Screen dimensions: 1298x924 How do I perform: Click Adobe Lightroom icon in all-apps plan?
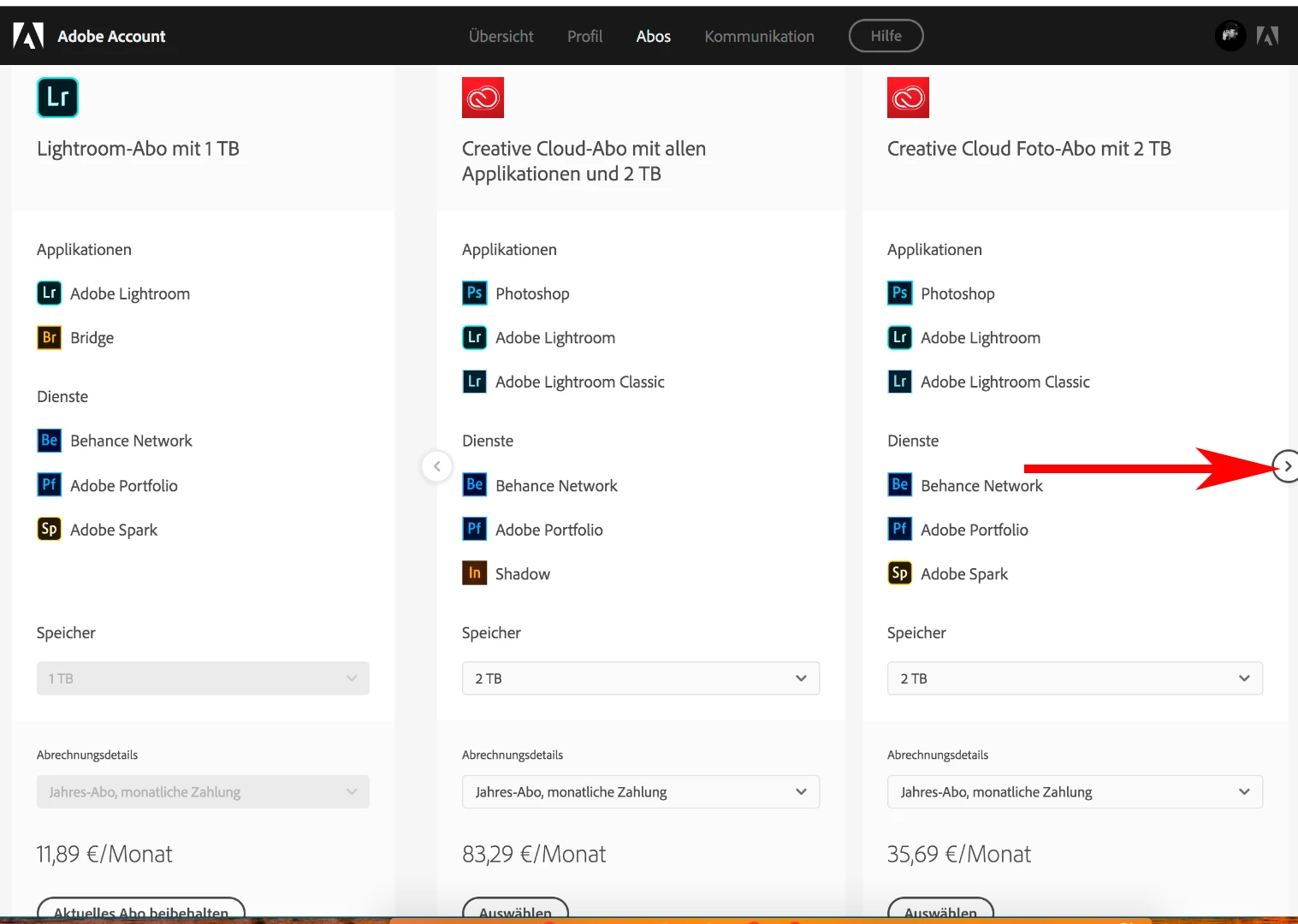[x=475, y=337]
